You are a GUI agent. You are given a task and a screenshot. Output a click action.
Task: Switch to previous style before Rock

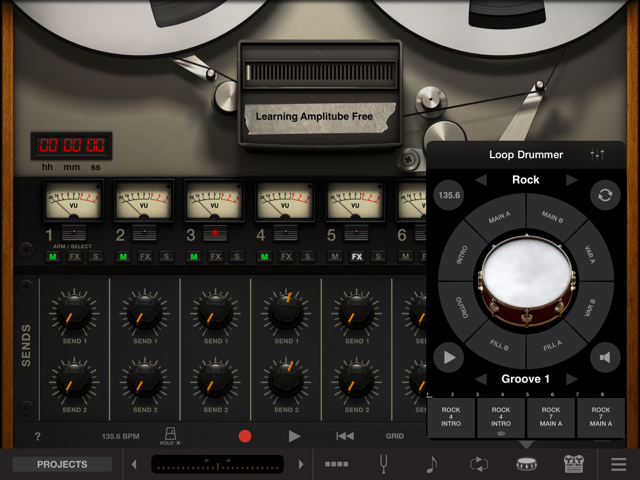481,180
